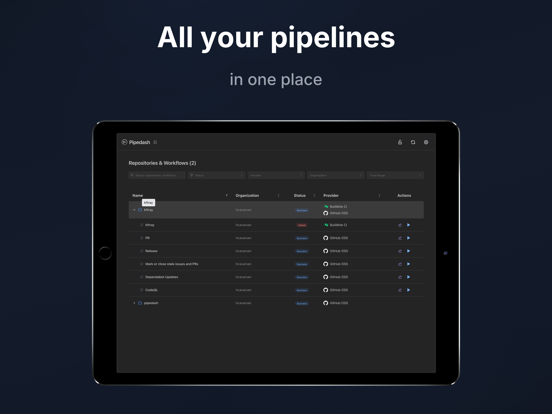Click the folder icon of pipedash repository
The width and height of the screenshot is (552, 414).
pos(140,303)
